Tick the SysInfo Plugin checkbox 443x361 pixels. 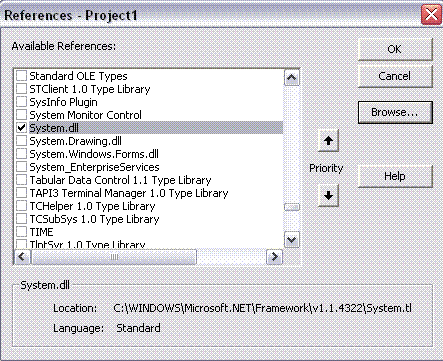click(x=21, y=102)
